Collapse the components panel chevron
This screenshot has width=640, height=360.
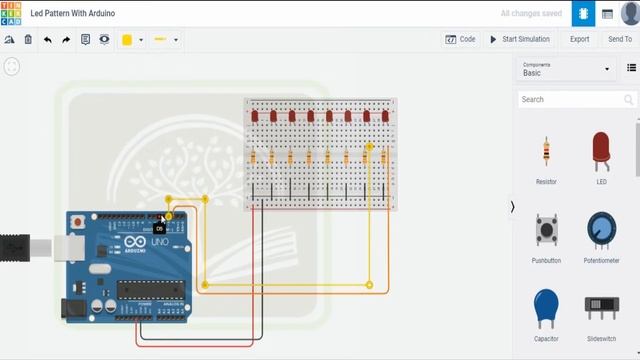pos(512,207)
